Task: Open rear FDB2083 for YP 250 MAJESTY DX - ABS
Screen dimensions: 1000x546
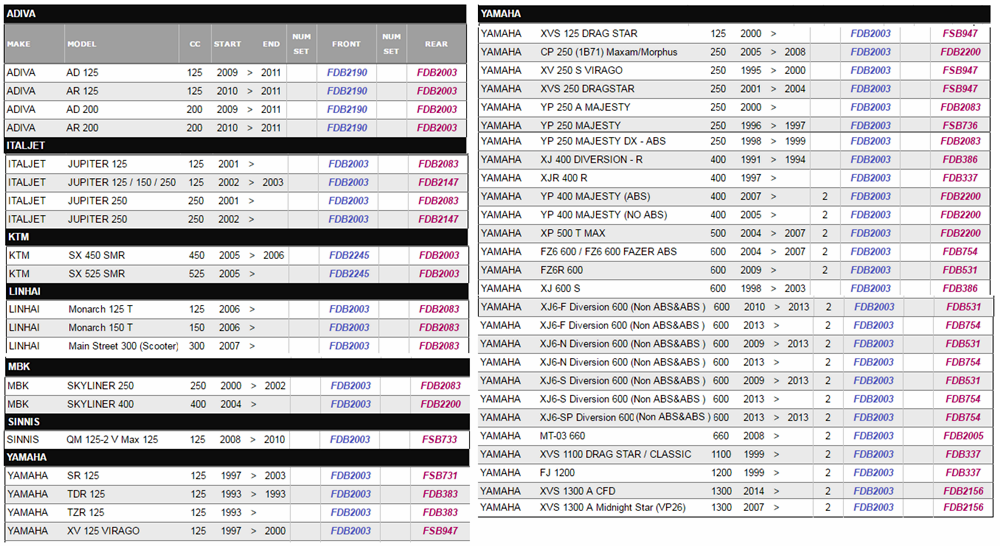Action: coord(960,141)
